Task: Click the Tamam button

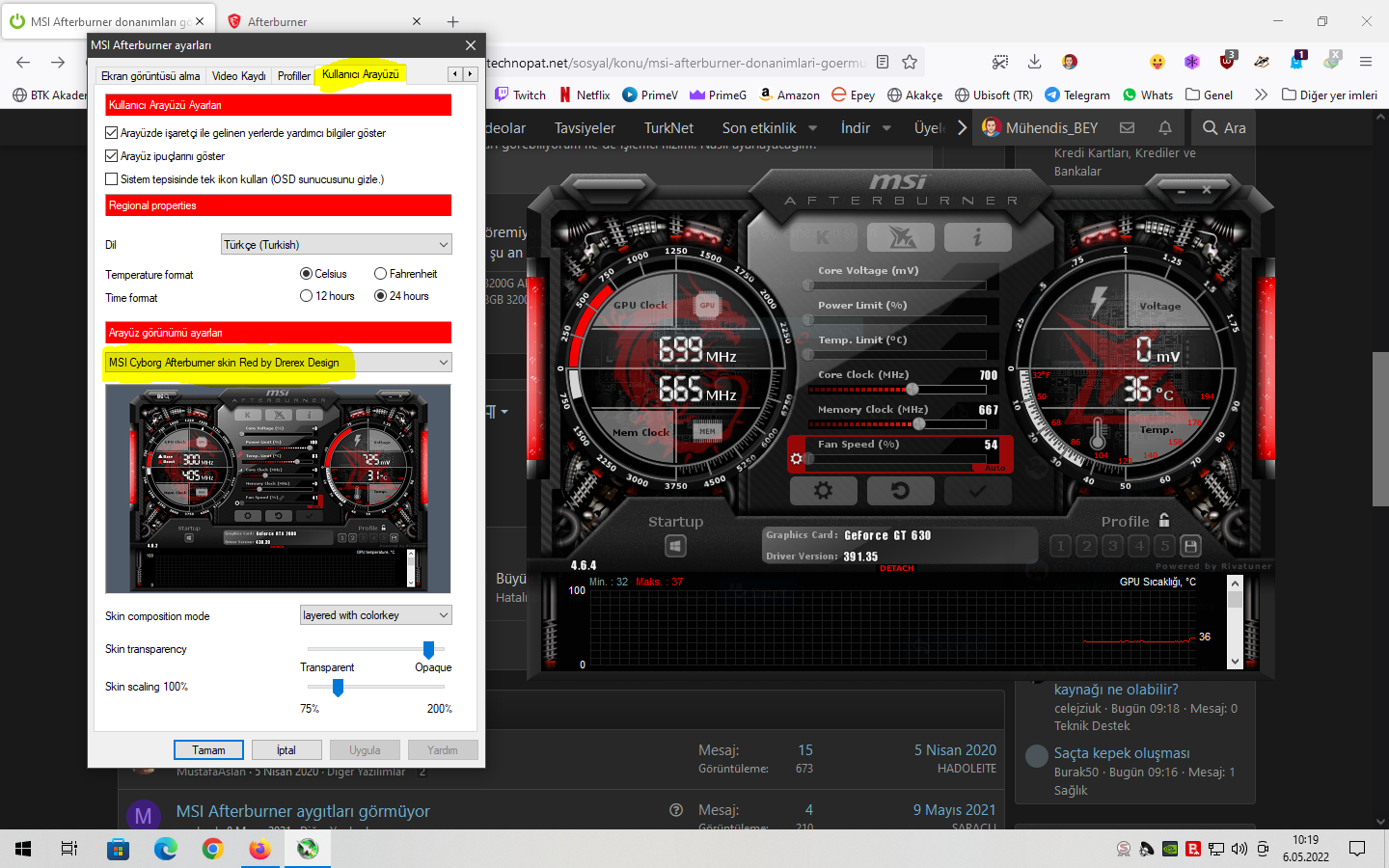Action: pos(208,750)
